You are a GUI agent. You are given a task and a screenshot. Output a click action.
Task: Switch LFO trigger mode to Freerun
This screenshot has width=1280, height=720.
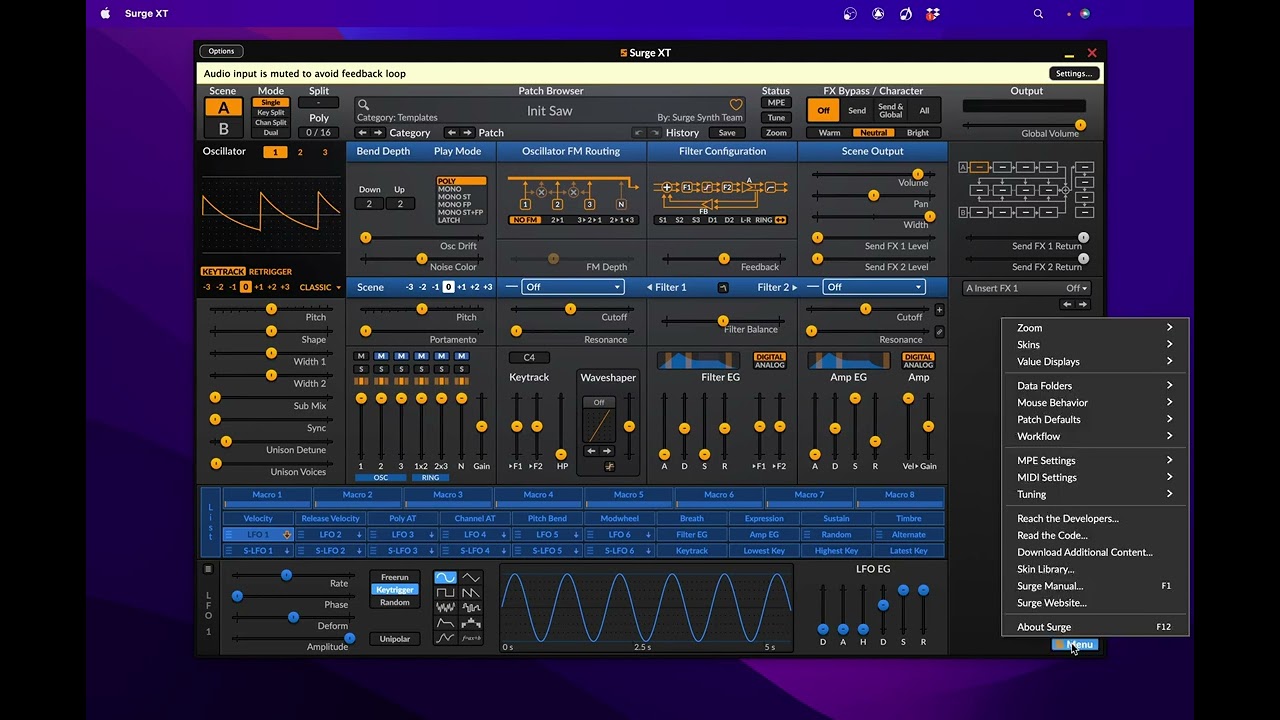tap(395, 577)
